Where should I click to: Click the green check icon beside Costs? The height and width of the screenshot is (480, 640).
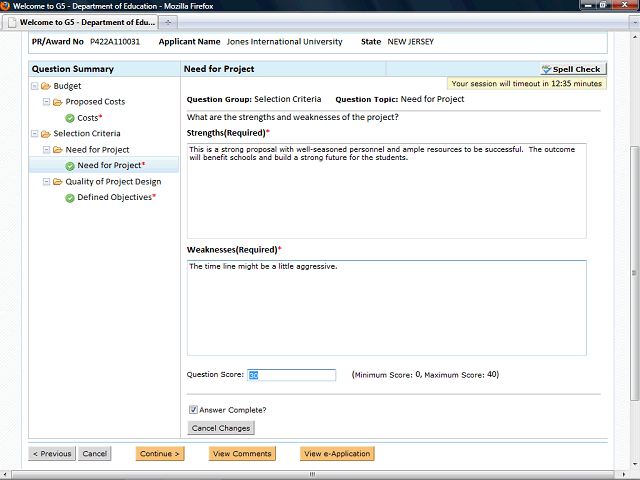pos(70,118)
